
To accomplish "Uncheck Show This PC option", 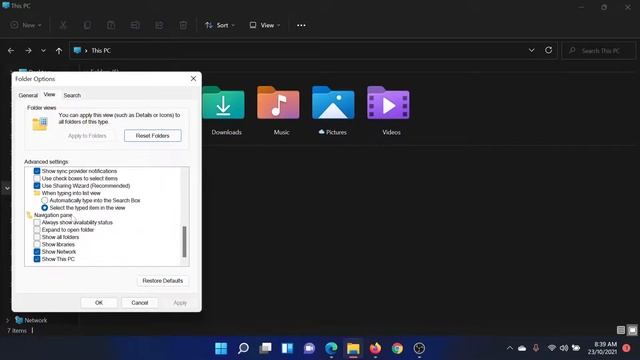I will [x=37, y=259].
